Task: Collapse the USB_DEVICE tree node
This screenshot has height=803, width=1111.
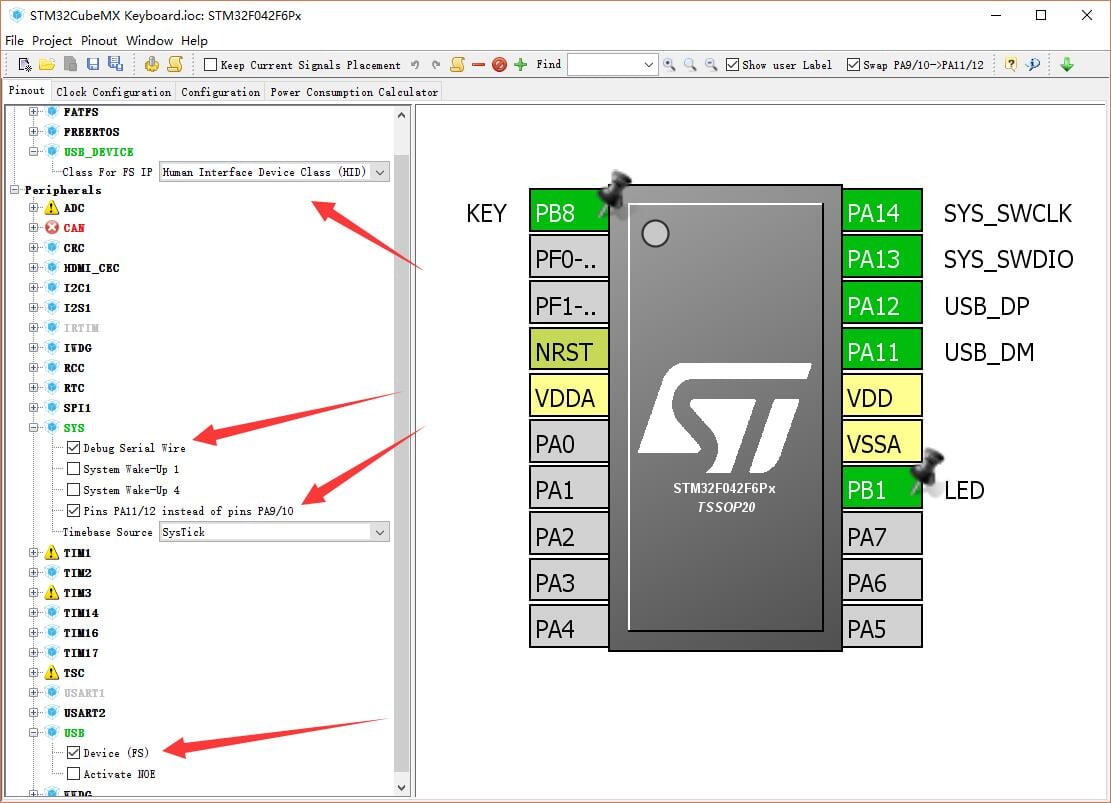Action: point(33,152)
